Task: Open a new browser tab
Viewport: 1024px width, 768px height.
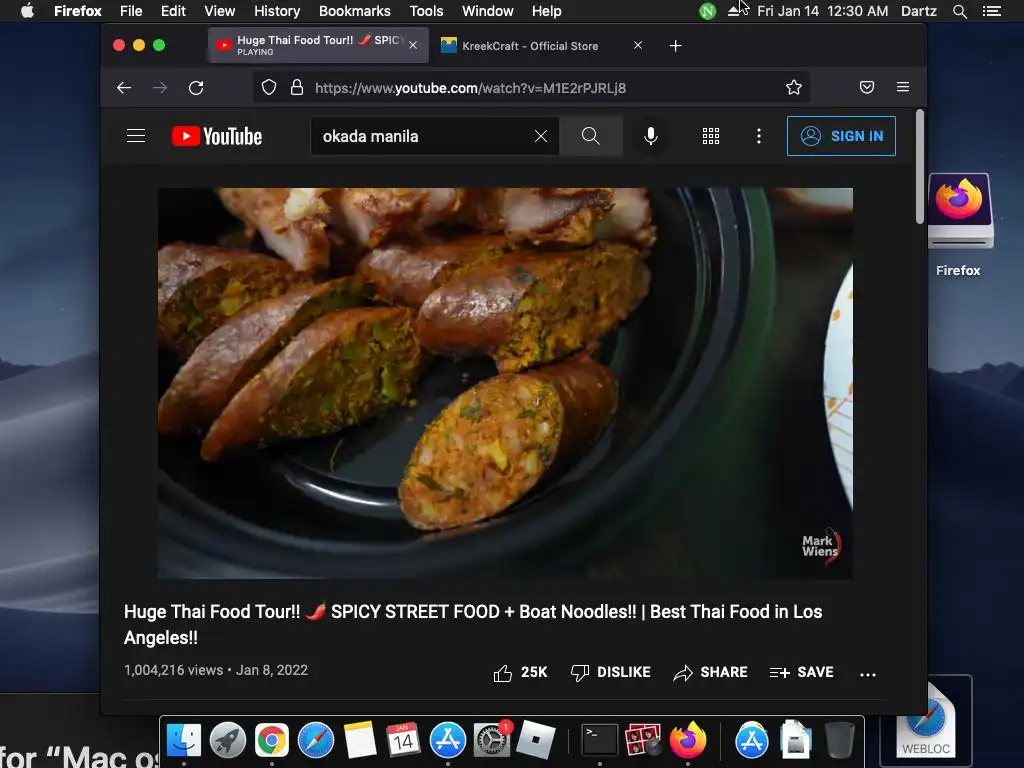Action: [x=675, y=46]
